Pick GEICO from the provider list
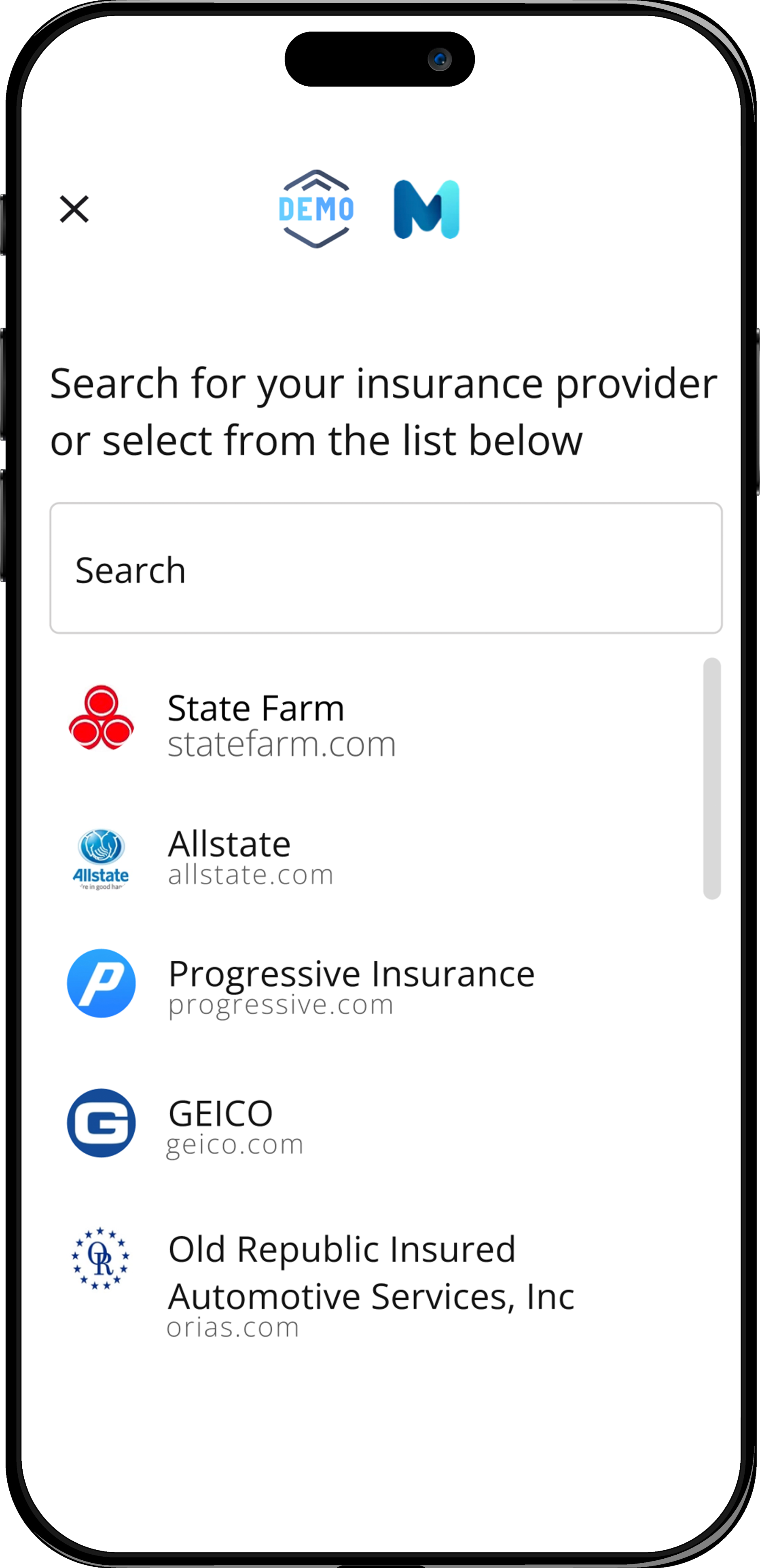Image resolution: width=760 pixels, height=1568 pixels. (220, 1113)
